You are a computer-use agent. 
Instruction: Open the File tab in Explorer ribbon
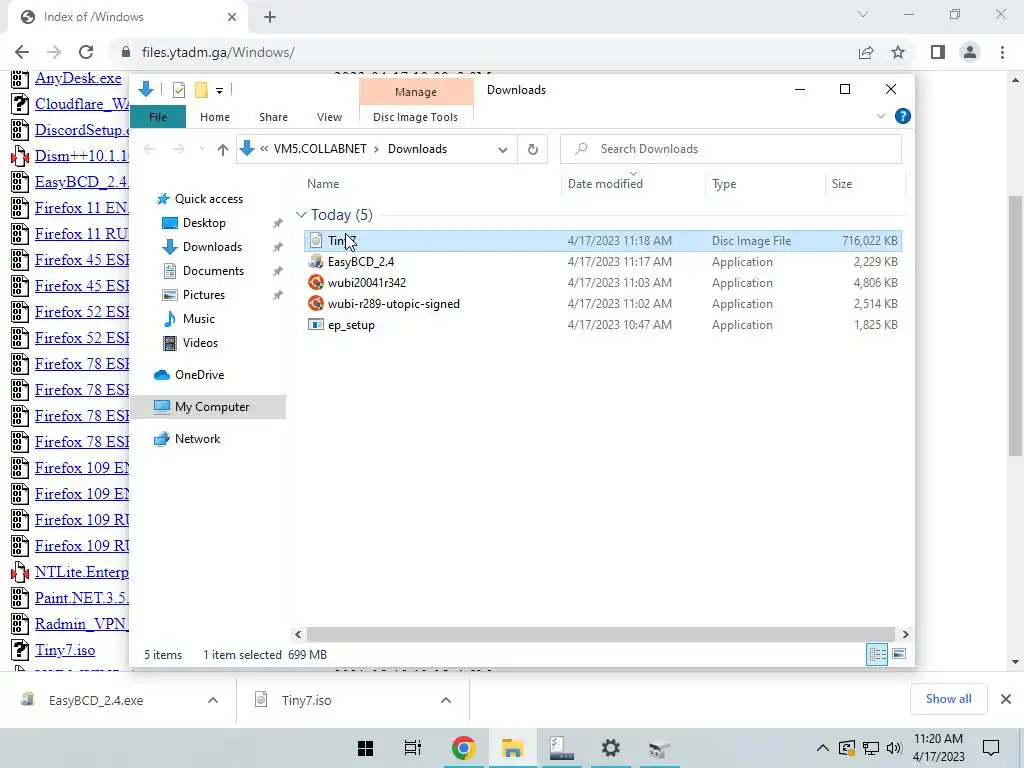pos(158,117)
